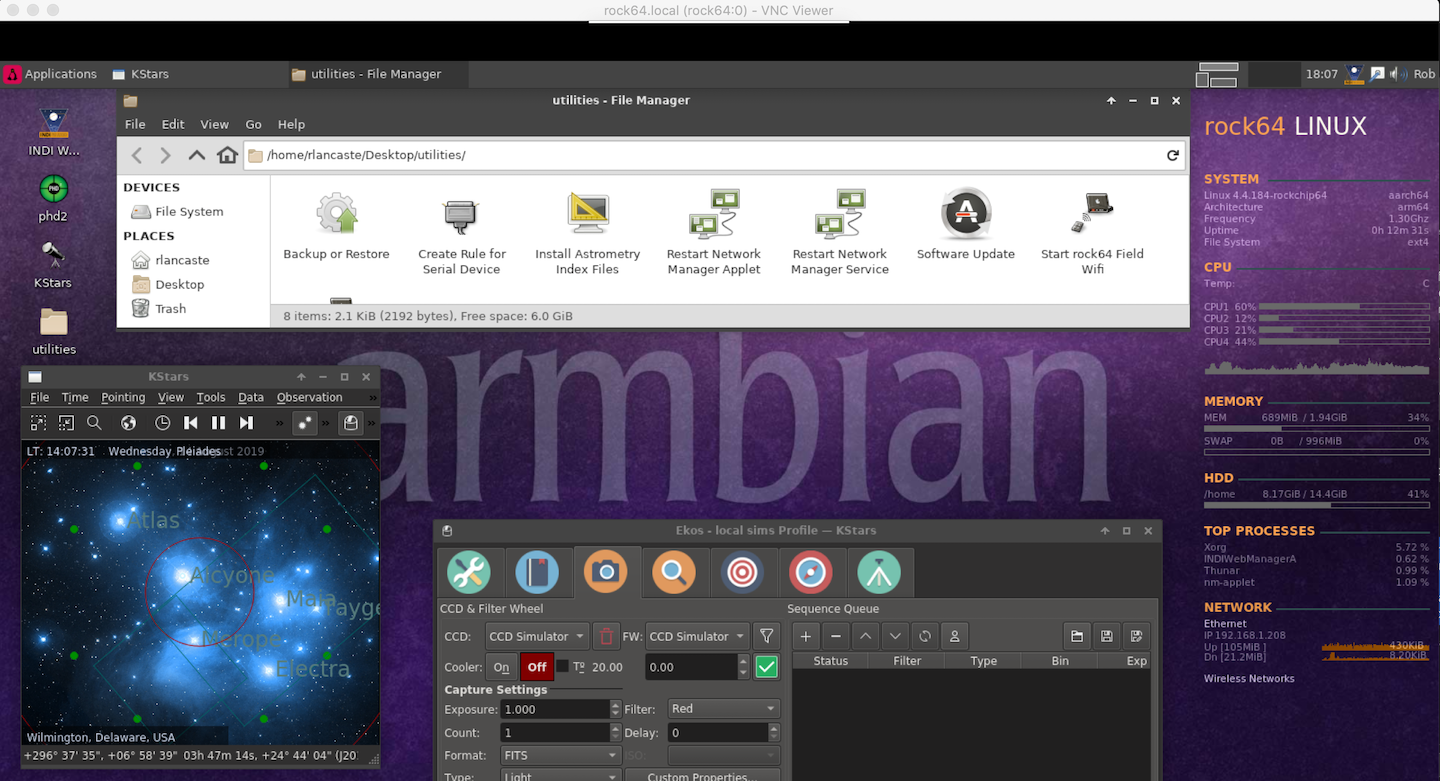Go to parent folder in File Manager
This screenshot has height=781, width=1440.
tap(197, 155)
